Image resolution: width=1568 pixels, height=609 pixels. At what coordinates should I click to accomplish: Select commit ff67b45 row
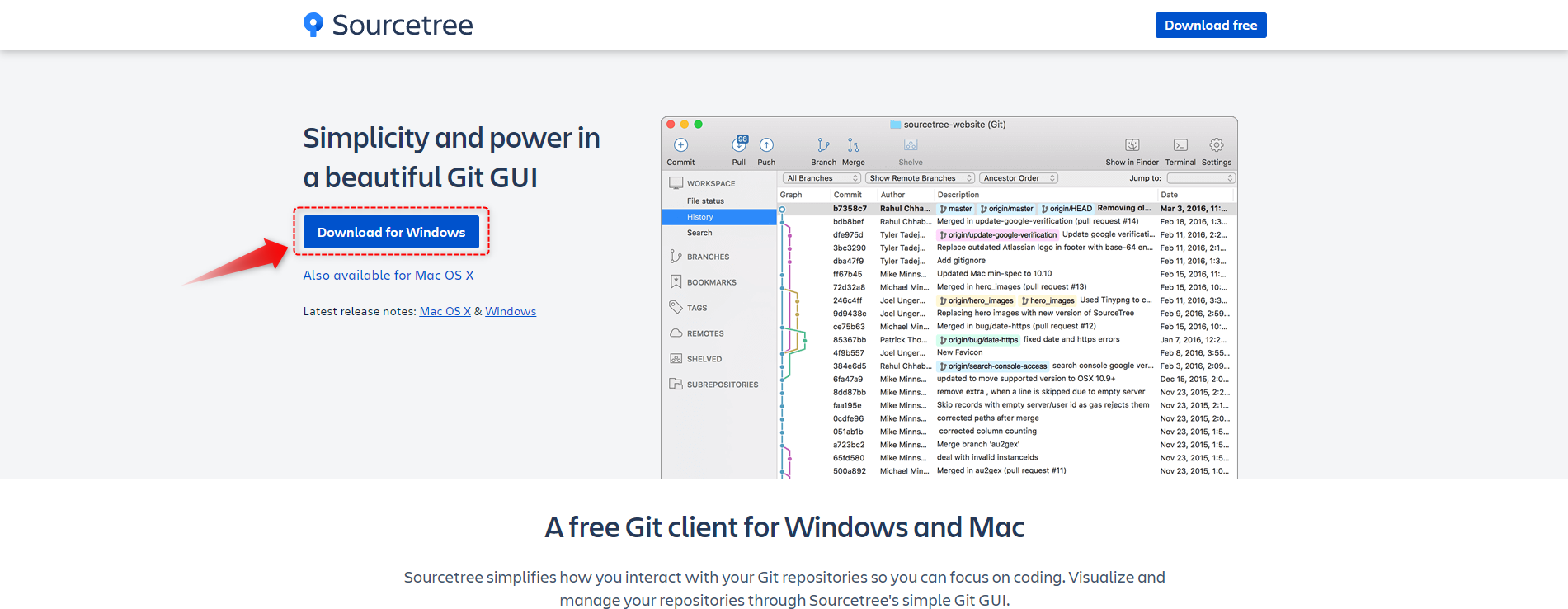point(1007,274)
